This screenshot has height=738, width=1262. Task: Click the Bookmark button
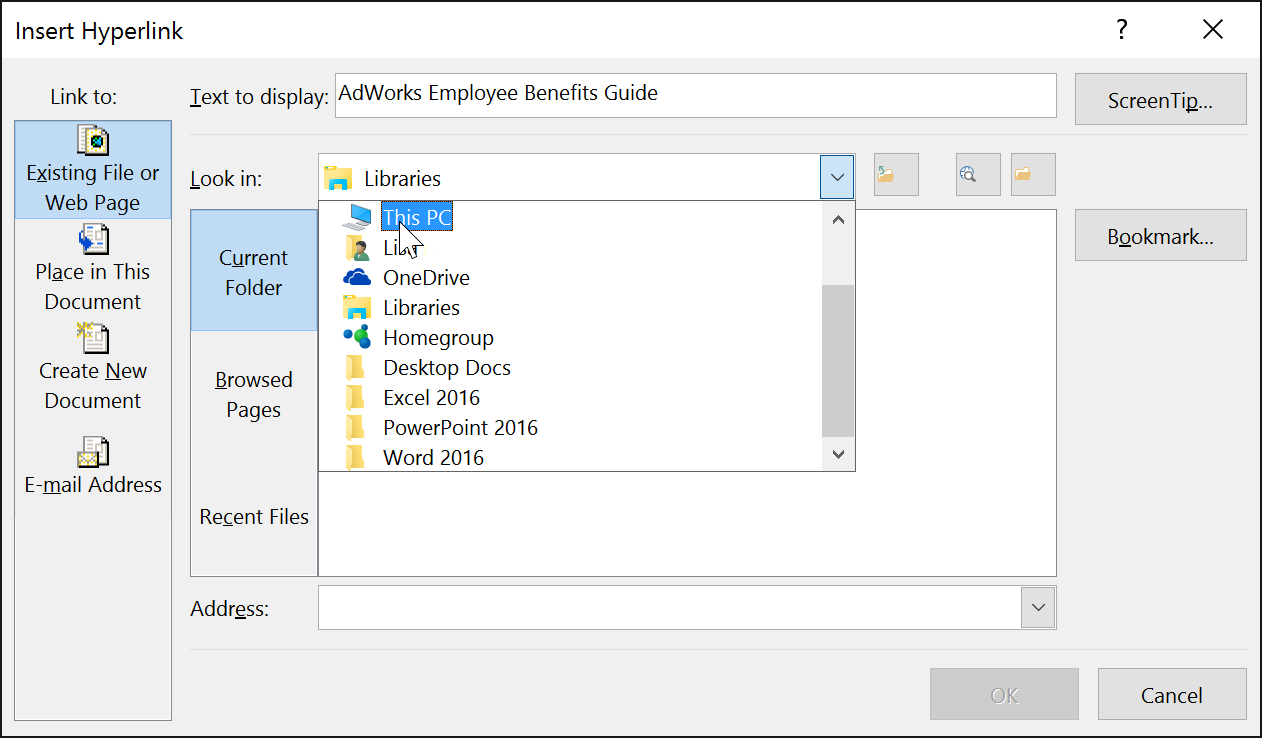pos(1160,235)
